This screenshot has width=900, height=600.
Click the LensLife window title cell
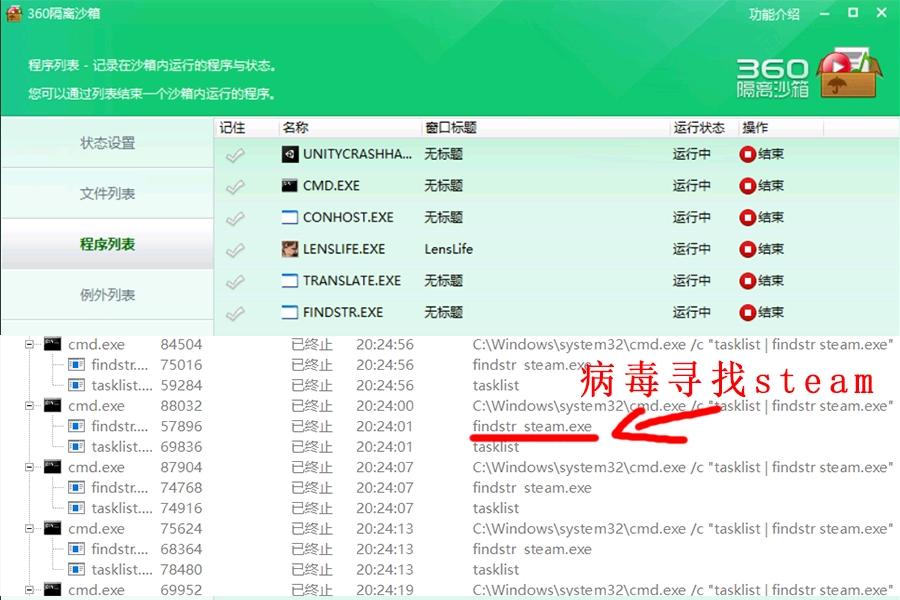pos(449,249)
